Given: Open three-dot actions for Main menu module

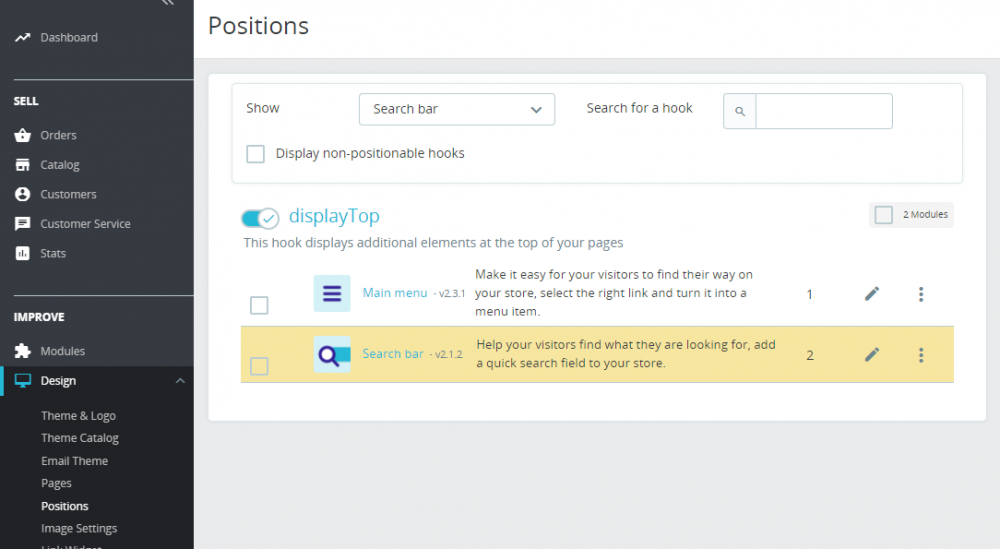Looking at the screenshot, I should (x=921, y=294).
